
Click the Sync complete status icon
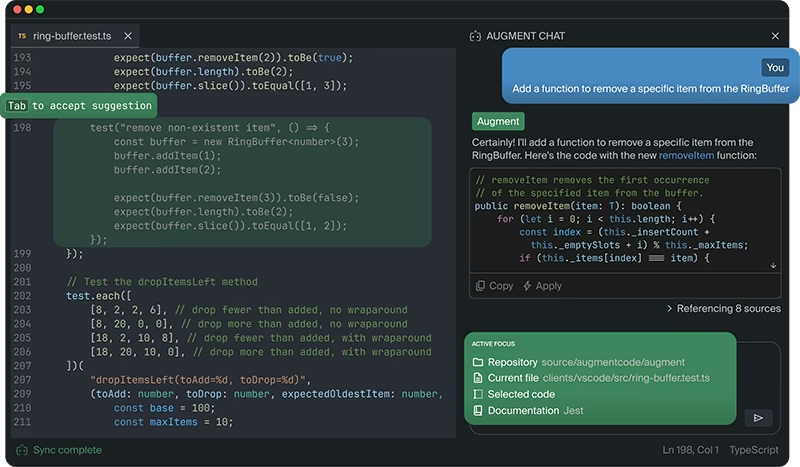(22, 450)
